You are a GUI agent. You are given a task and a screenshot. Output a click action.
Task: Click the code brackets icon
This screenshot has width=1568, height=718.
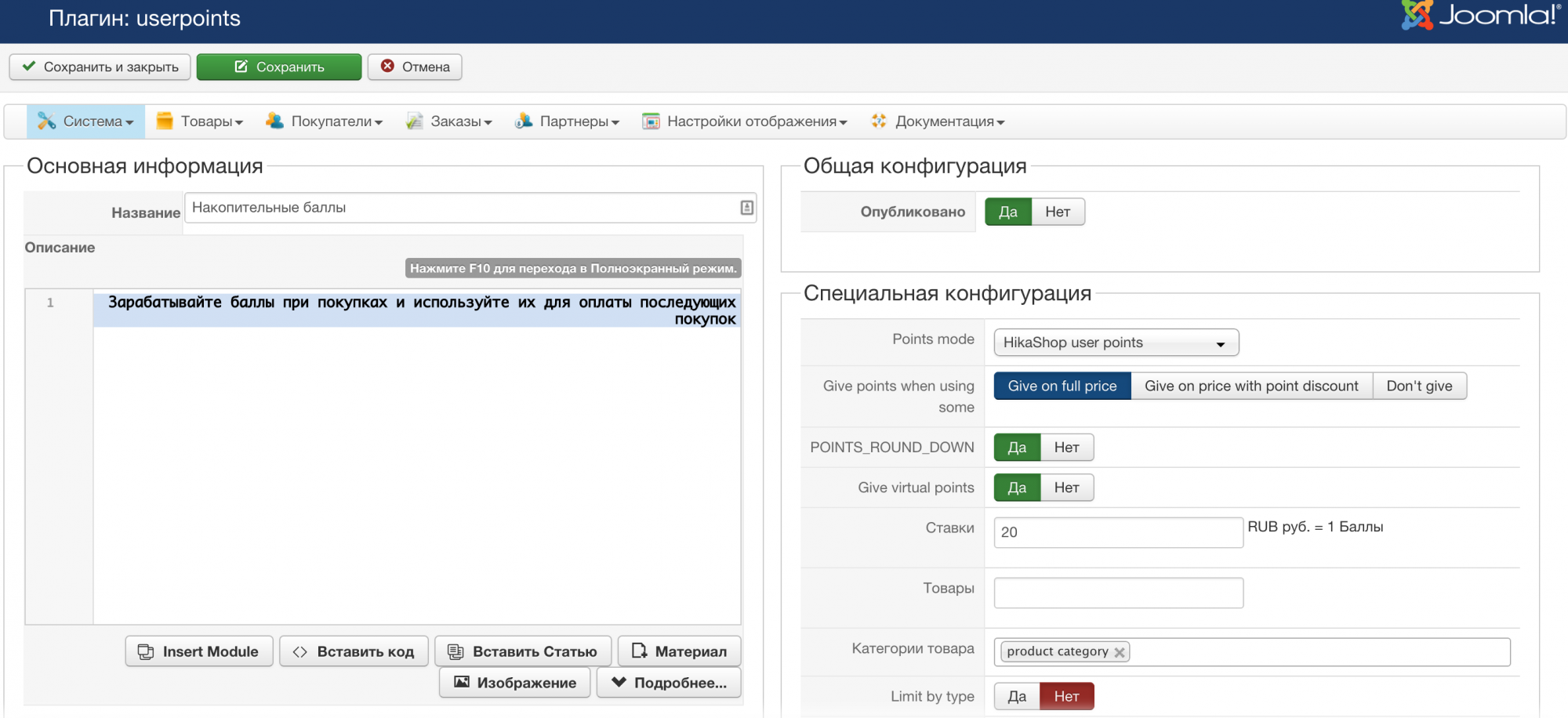(299, 651)
